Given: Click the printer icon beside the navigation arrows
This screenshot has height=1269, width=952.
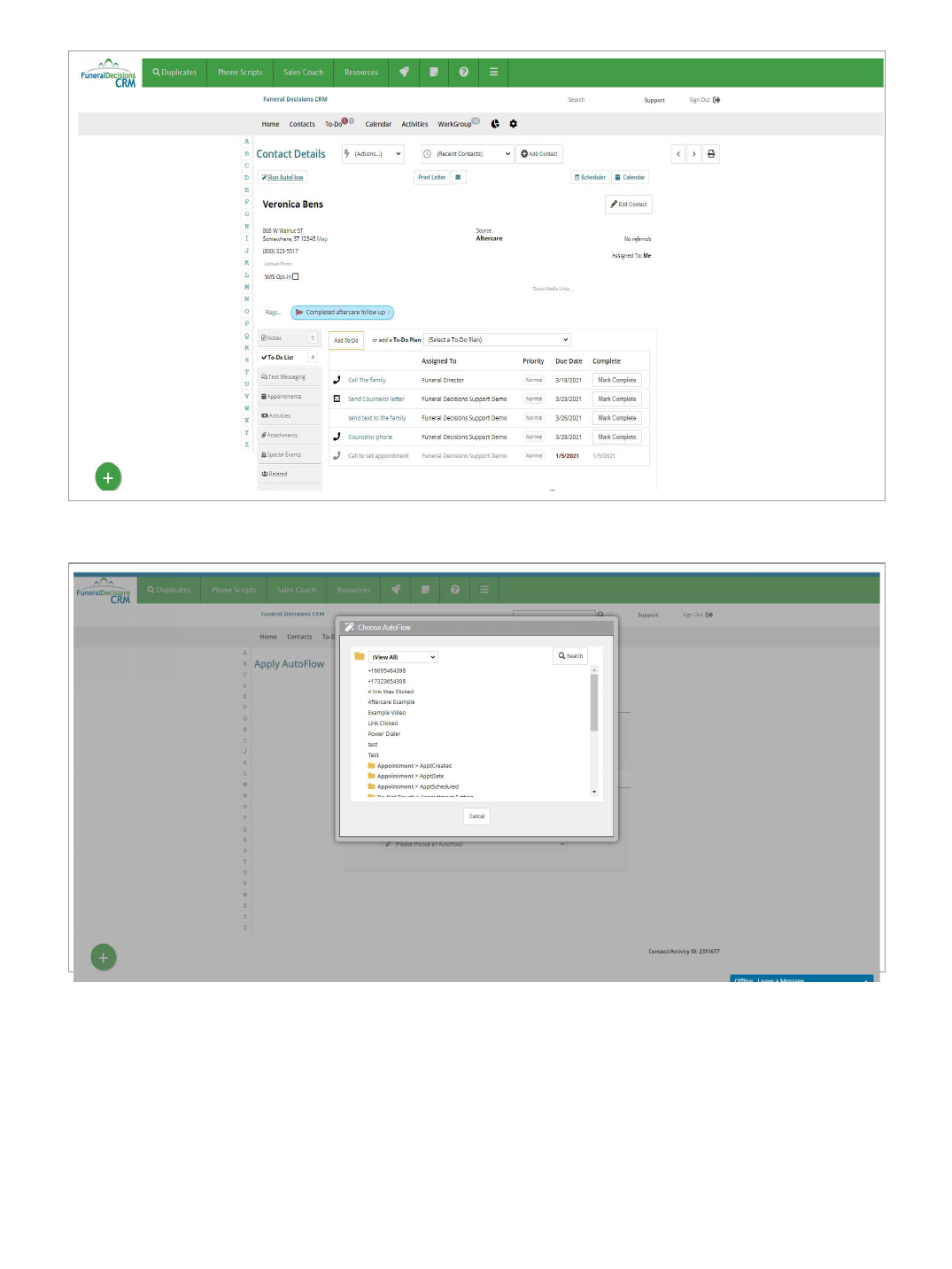Looking at the screenshot, I should (710, 154).
